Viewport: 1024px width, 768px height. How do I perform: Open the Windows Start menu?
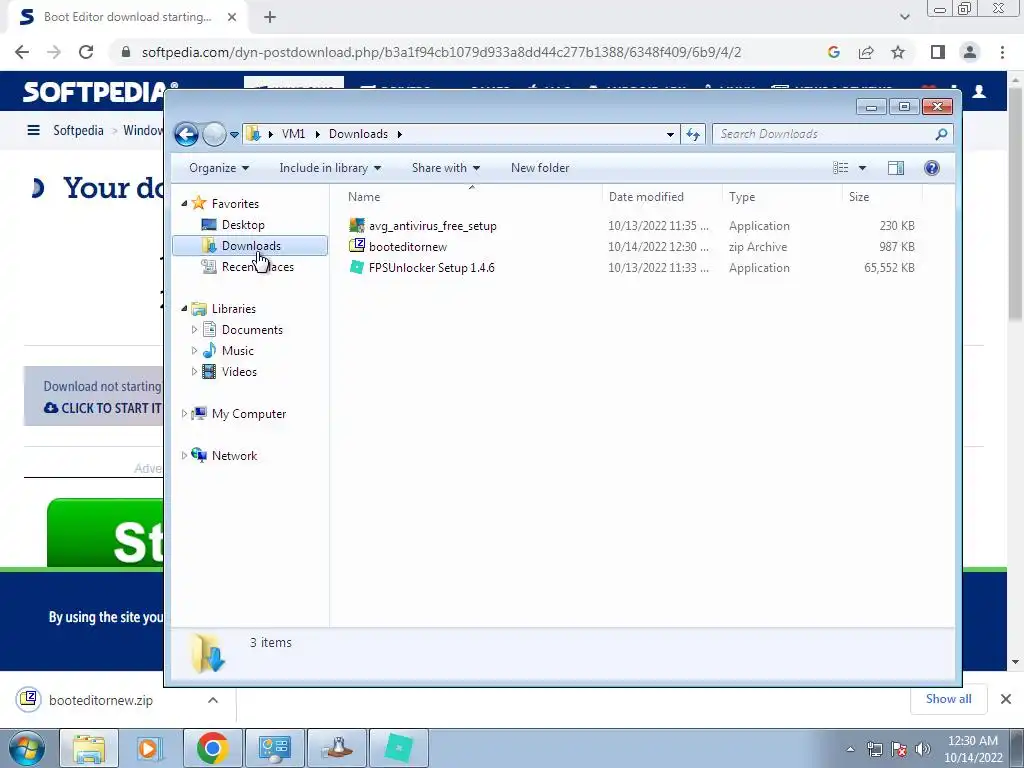[x=26, y=748]
